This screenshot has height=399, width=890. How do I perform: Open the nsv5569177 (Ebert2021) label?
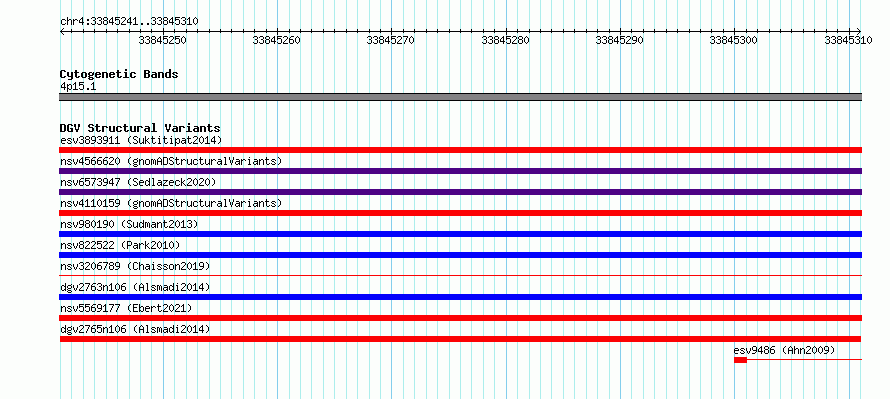[x=126, y=308]
